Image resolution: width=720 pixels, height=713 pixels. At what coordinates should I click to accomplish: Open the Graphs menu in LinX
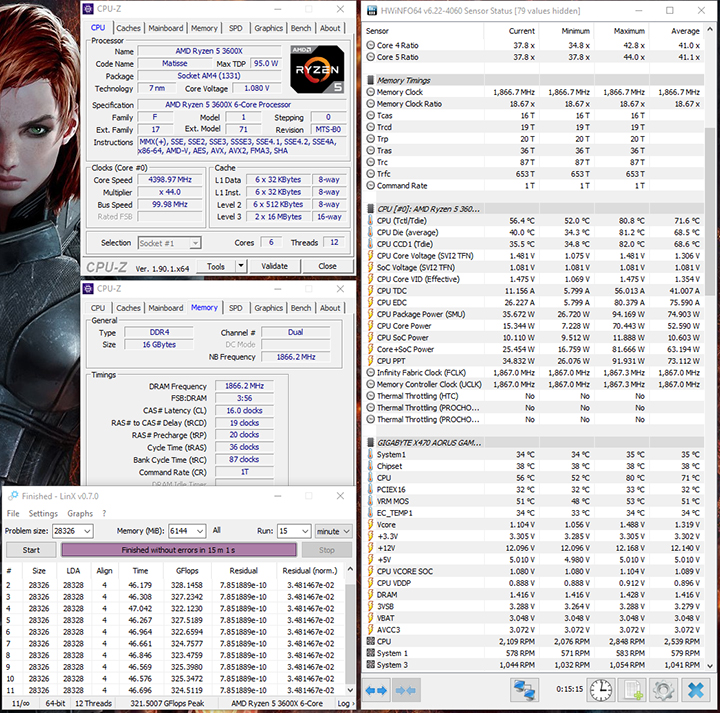[x=80, y=513]
